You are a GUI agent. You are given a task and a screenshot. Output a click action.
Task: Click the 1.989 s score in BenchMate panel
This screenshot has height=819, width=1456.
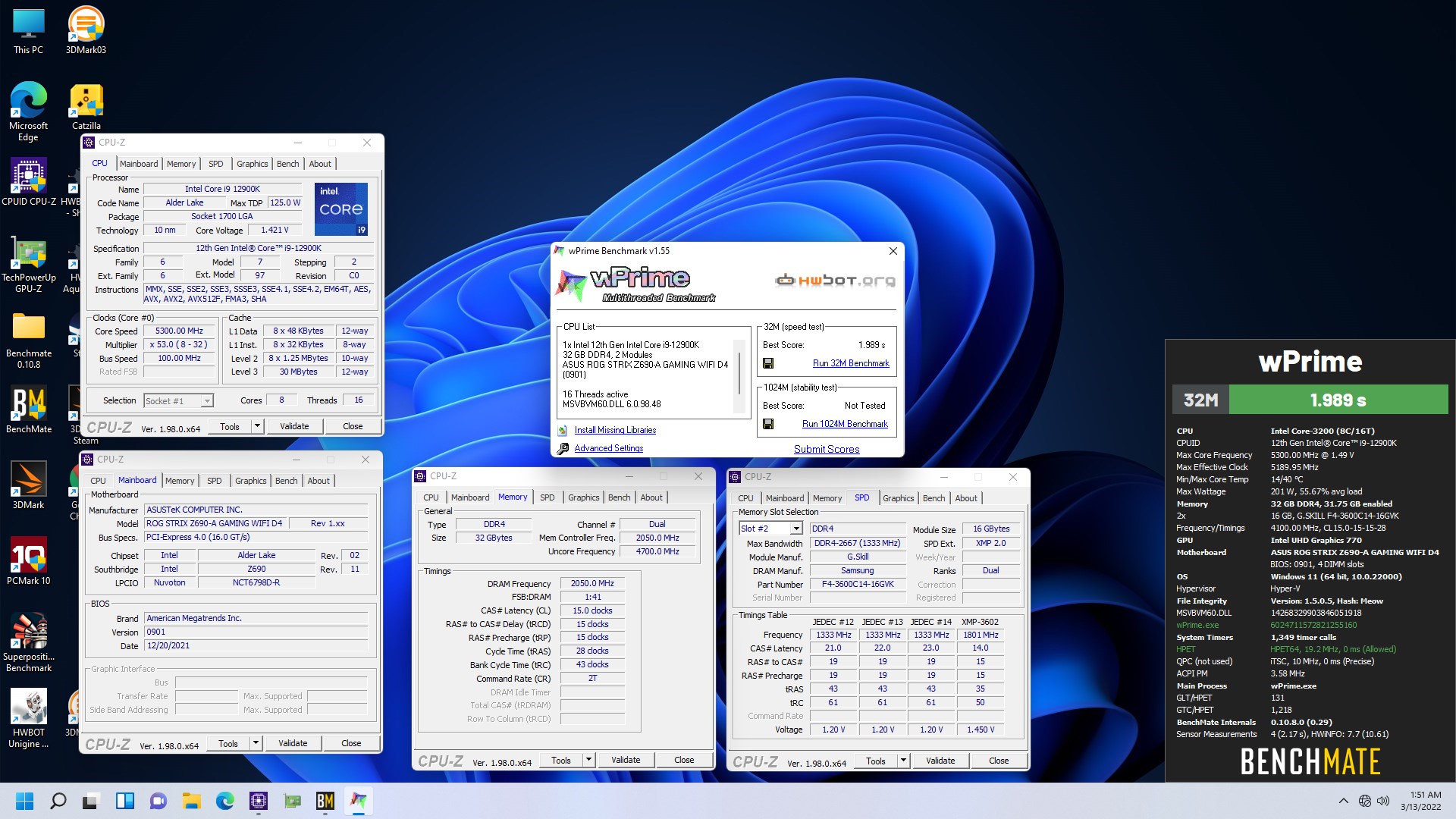(x=1338, y=400)
